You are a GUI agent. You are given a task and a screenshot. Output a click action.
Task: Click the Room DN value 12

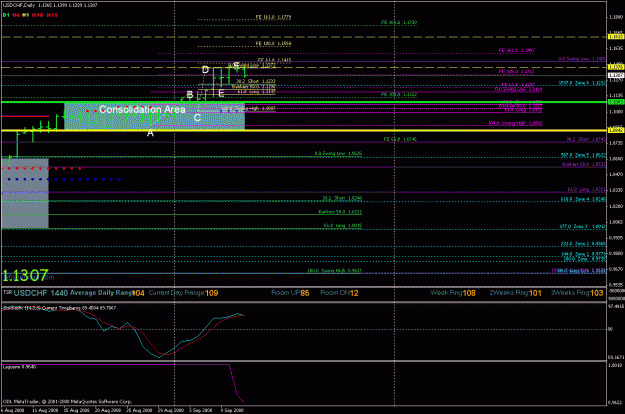354,293
